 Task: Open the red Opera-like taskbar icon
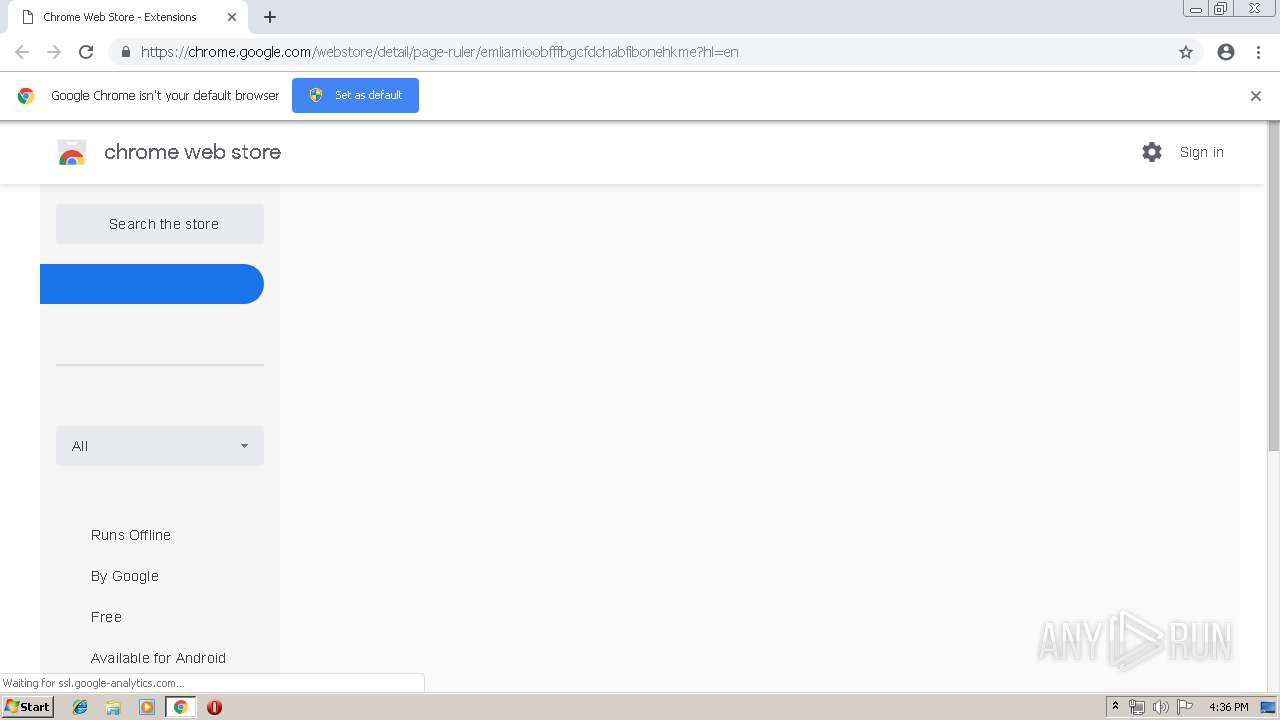pyautogui.click(x=214, y=707)
